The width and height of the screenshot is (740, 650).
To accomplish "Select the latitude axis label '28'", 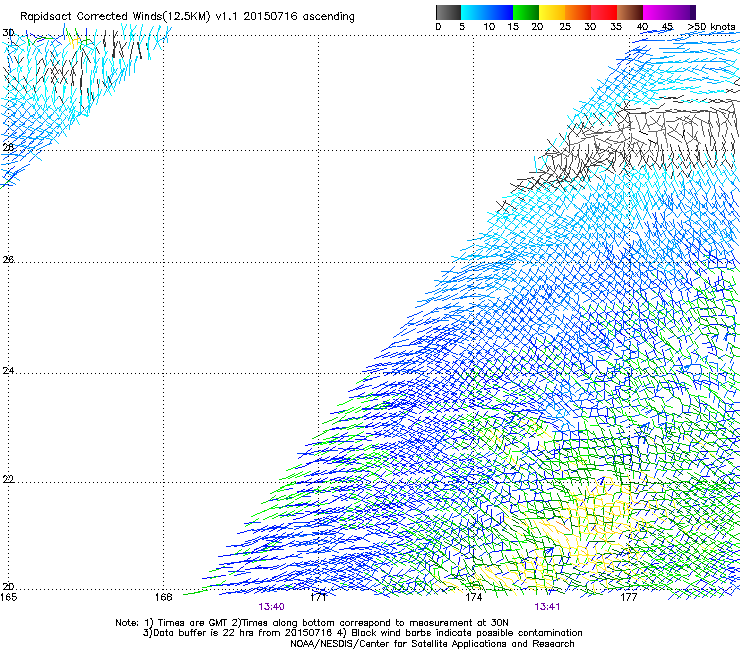I will click(8, 147).
